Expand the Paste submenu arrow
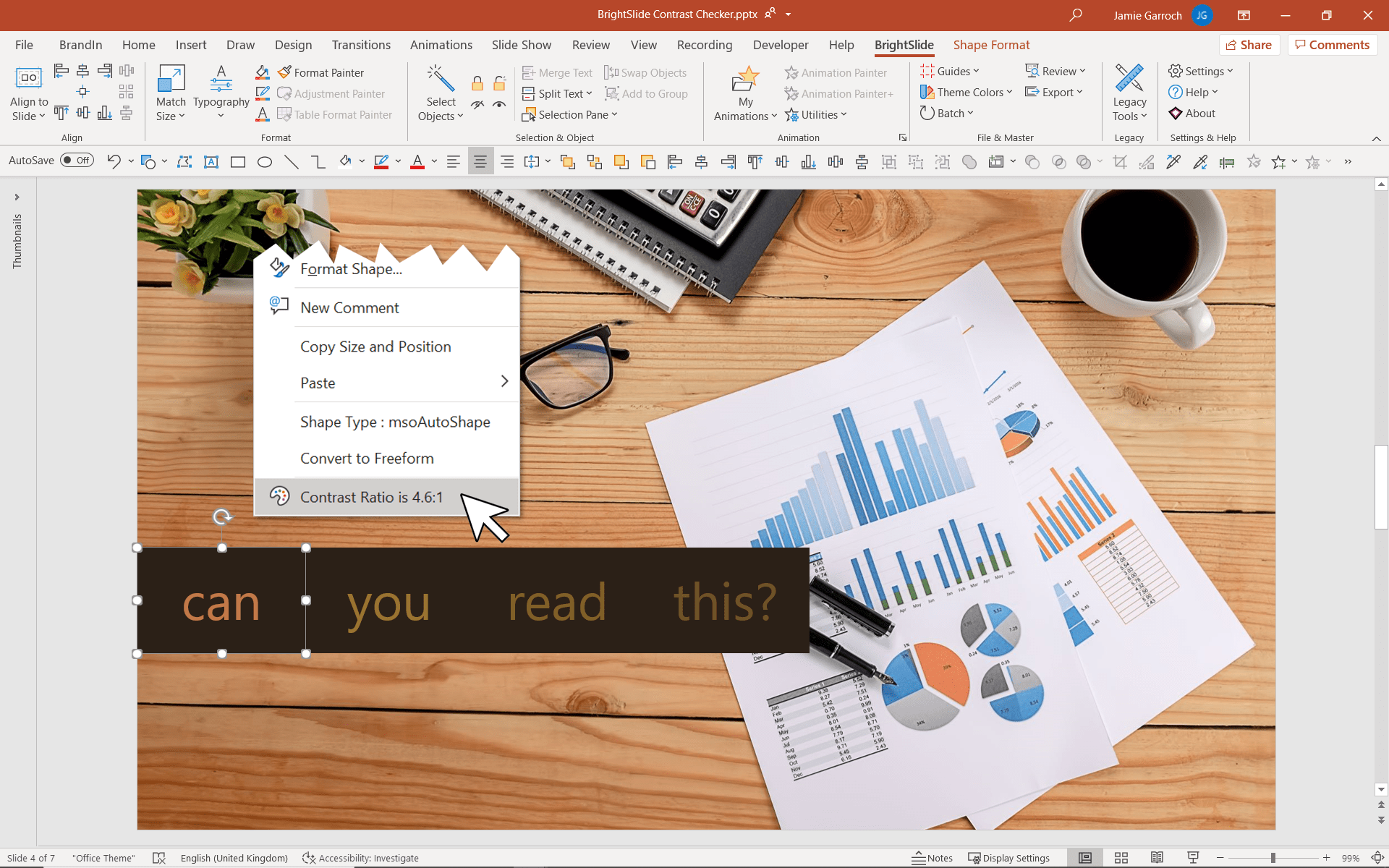 pyautogui.click(x=503, y=381)
